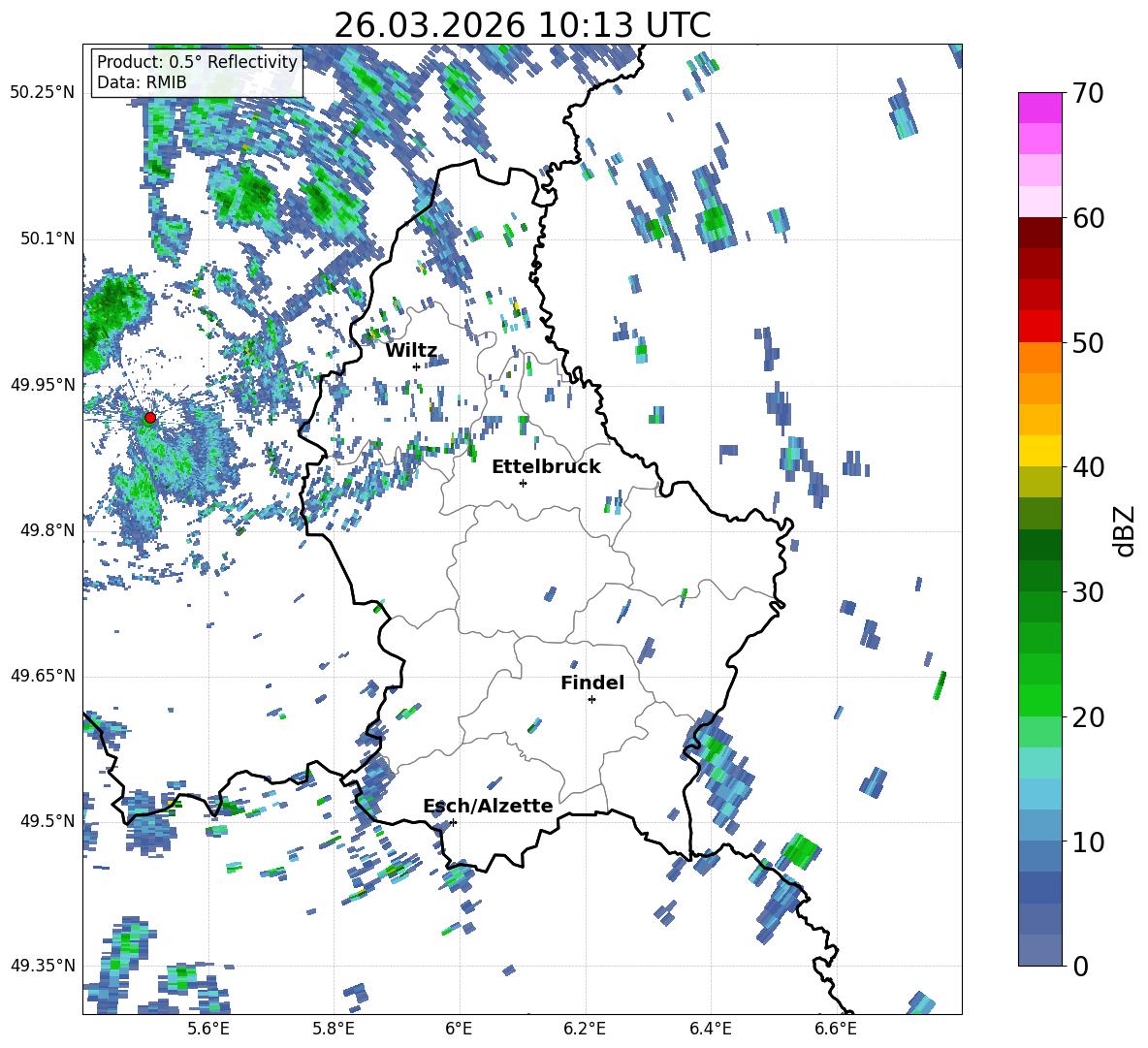Click the colorbar tick label 0

click(x=1080, y=966)
